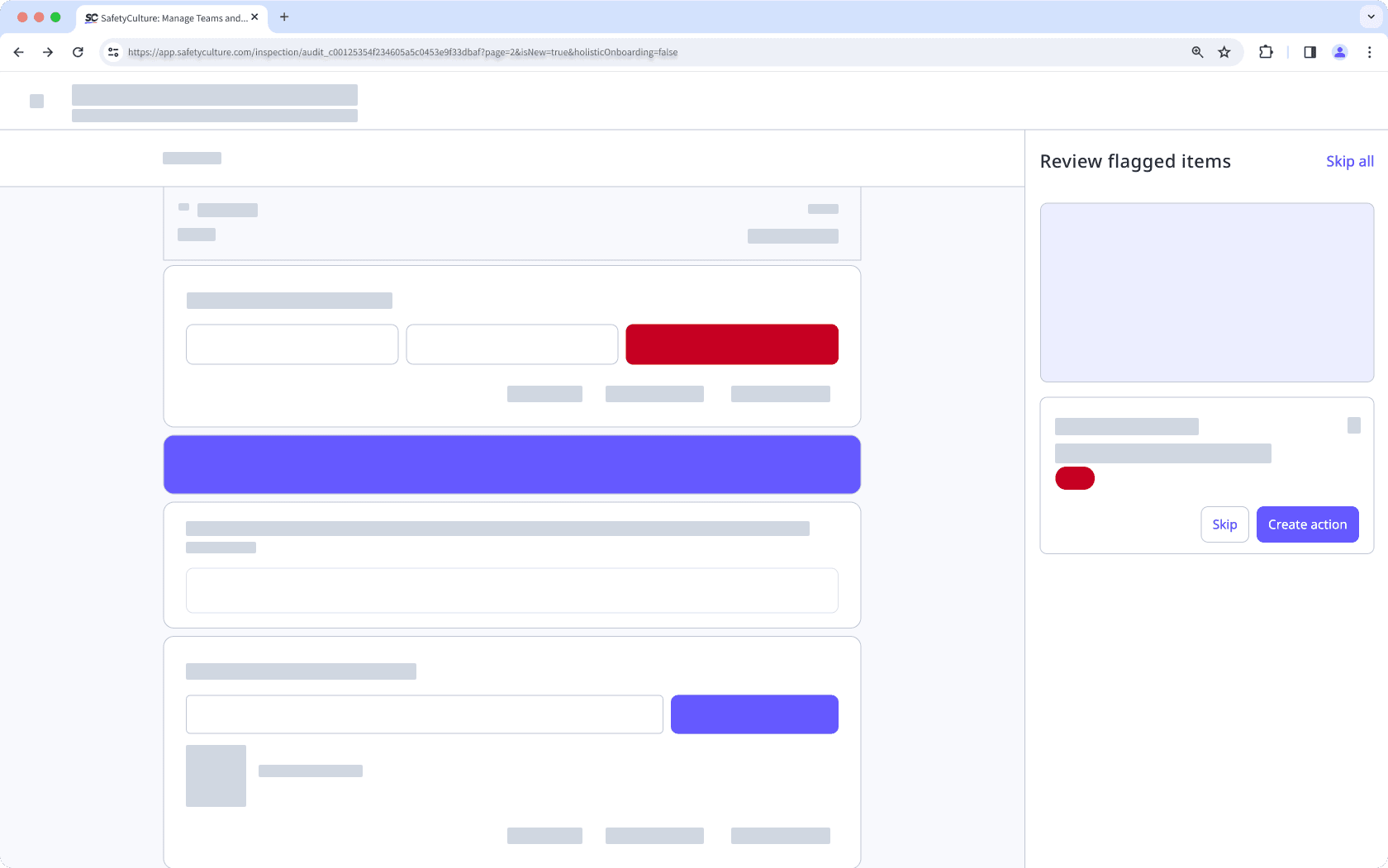Click the wide purple banner button
Screen dimensions: 1388x868
tap(511, 464)
